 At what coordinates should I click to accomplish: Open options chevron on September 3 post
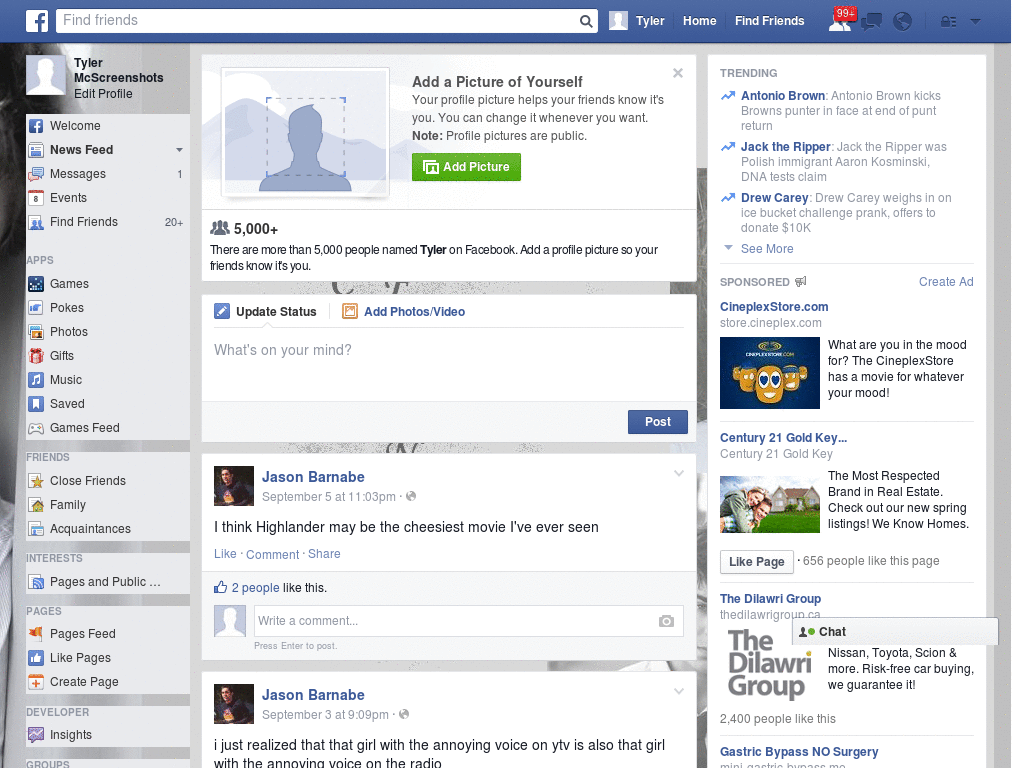(x=679, y=691)
